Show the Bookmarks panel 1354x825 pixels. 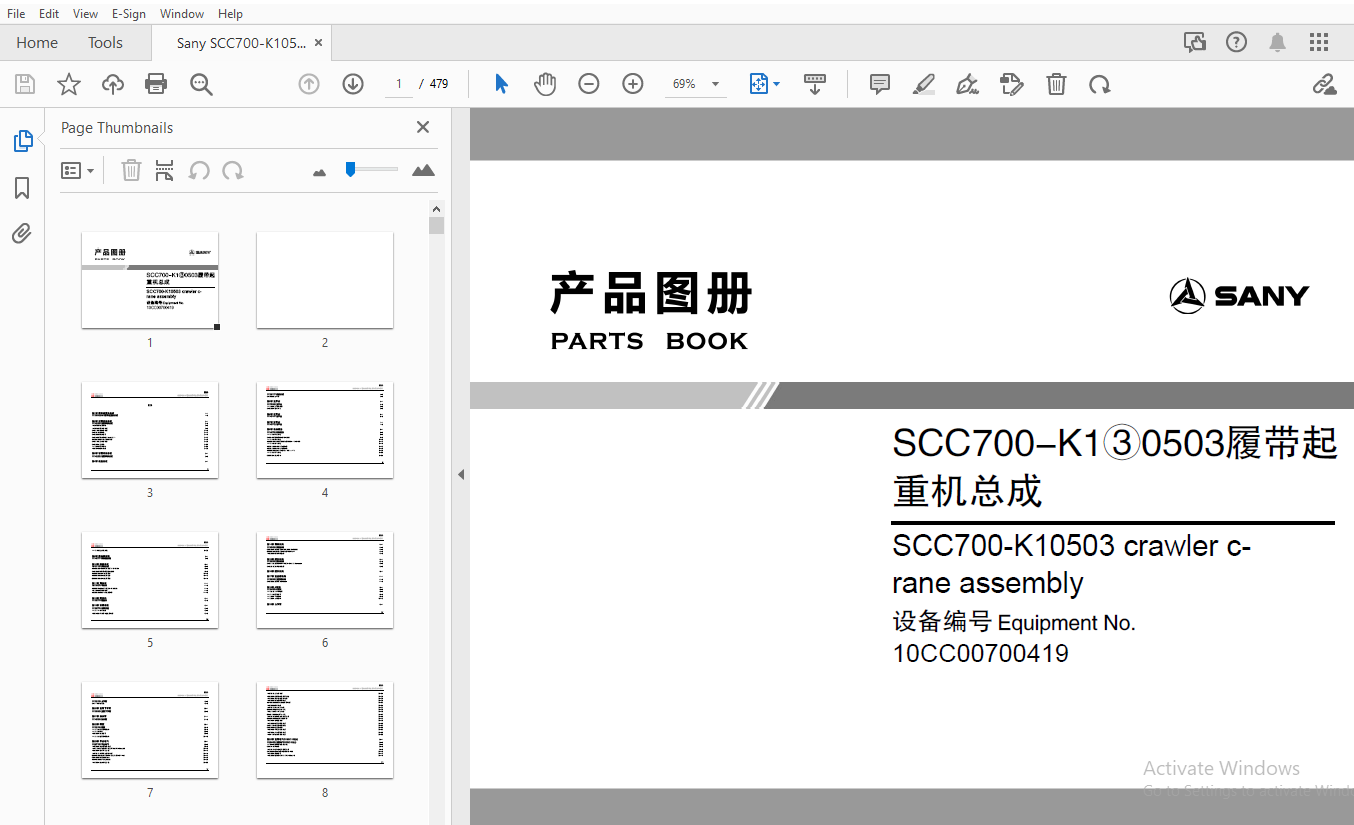tap(22, 188)
